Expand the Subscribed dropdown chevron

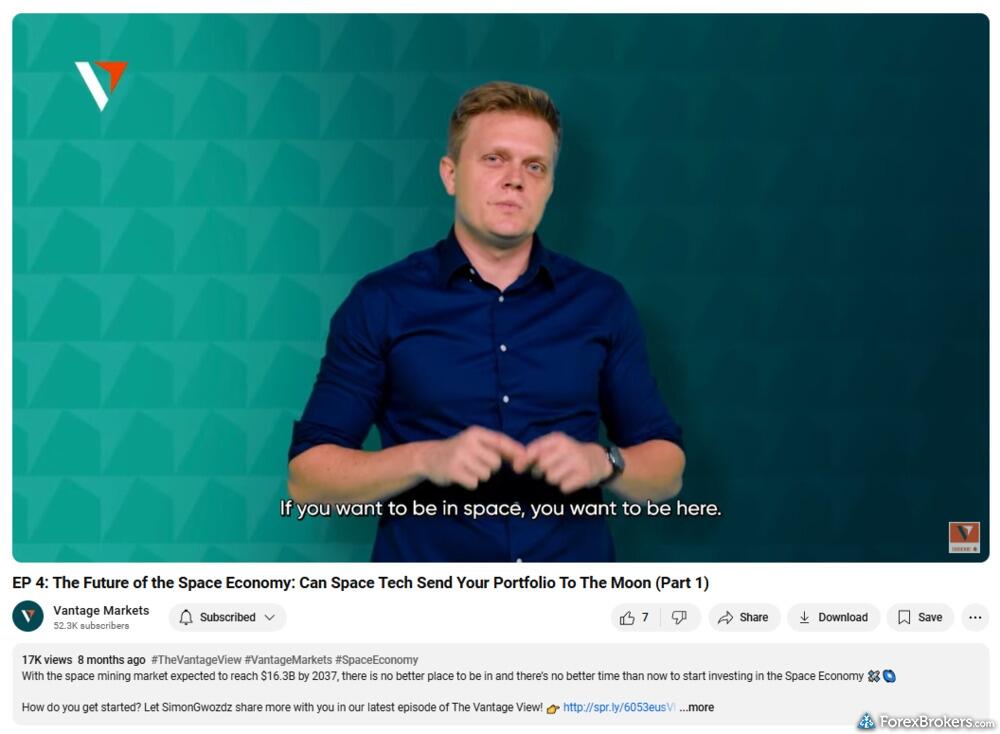coord(270,617)
